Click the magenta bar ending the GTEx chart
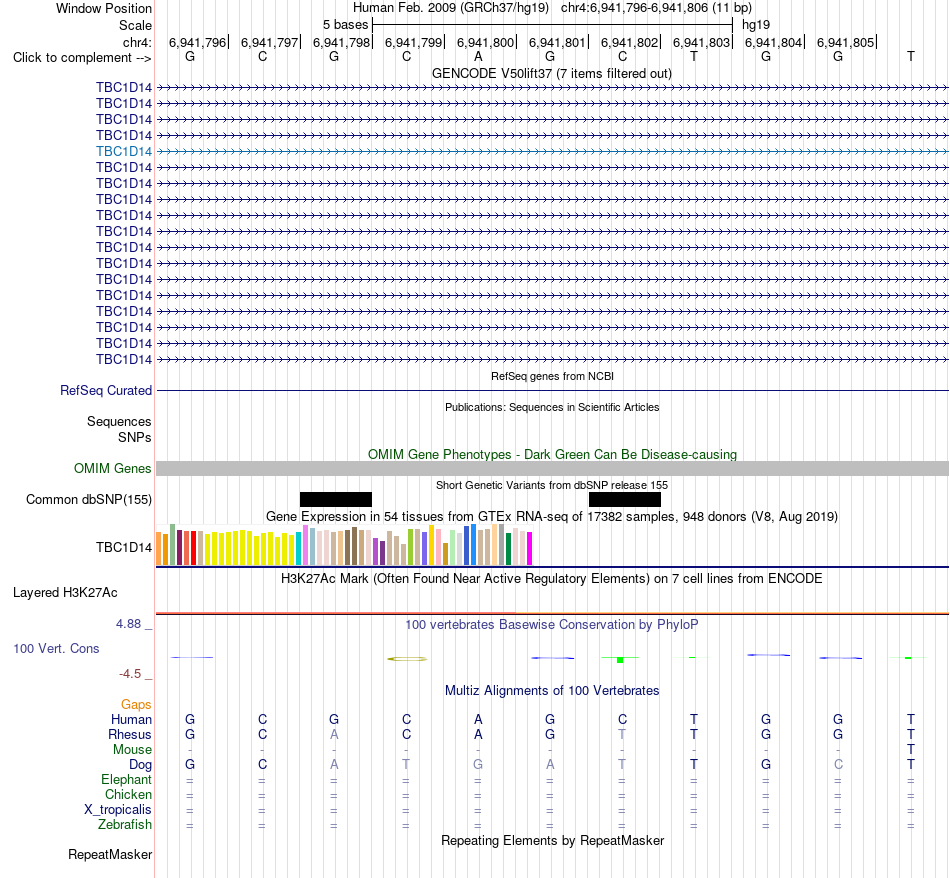950x878 pixels. point(530,549)
